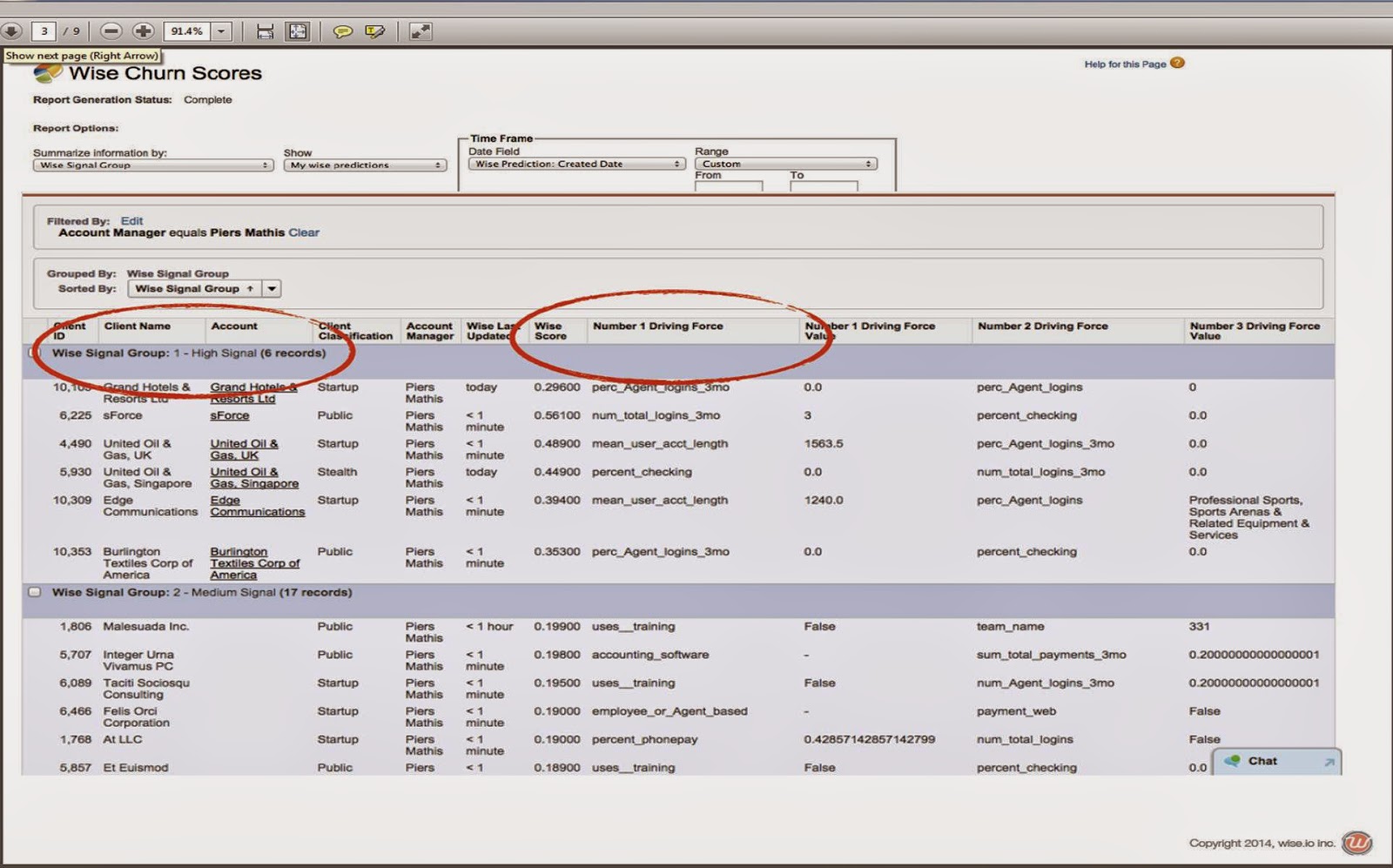Click the Integer Urna Vivamus PC client name
Viewport: 1393px width, 868px height.
pyautogui.click(x=138, y=660)
